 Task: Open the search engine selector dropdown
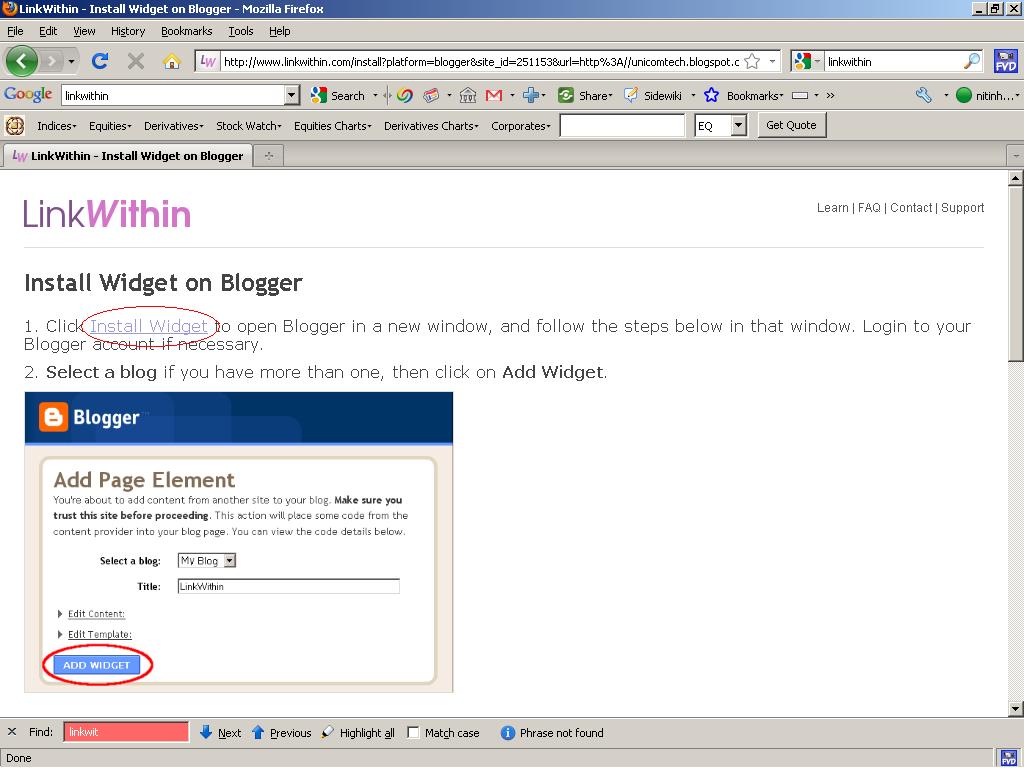(x=807, y=61)
